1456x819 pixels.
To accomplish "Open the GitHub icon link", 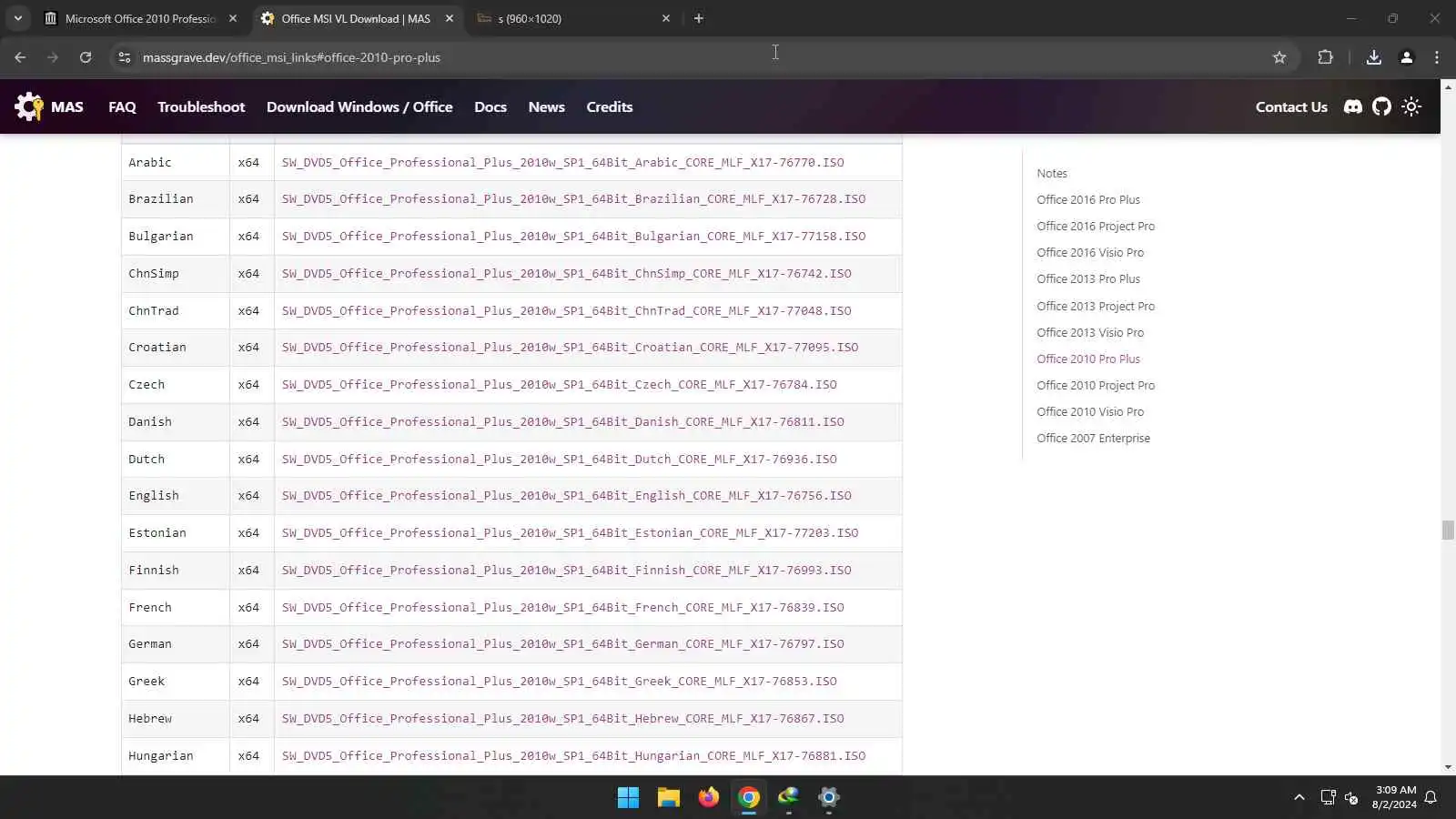I will (1381, 106).
